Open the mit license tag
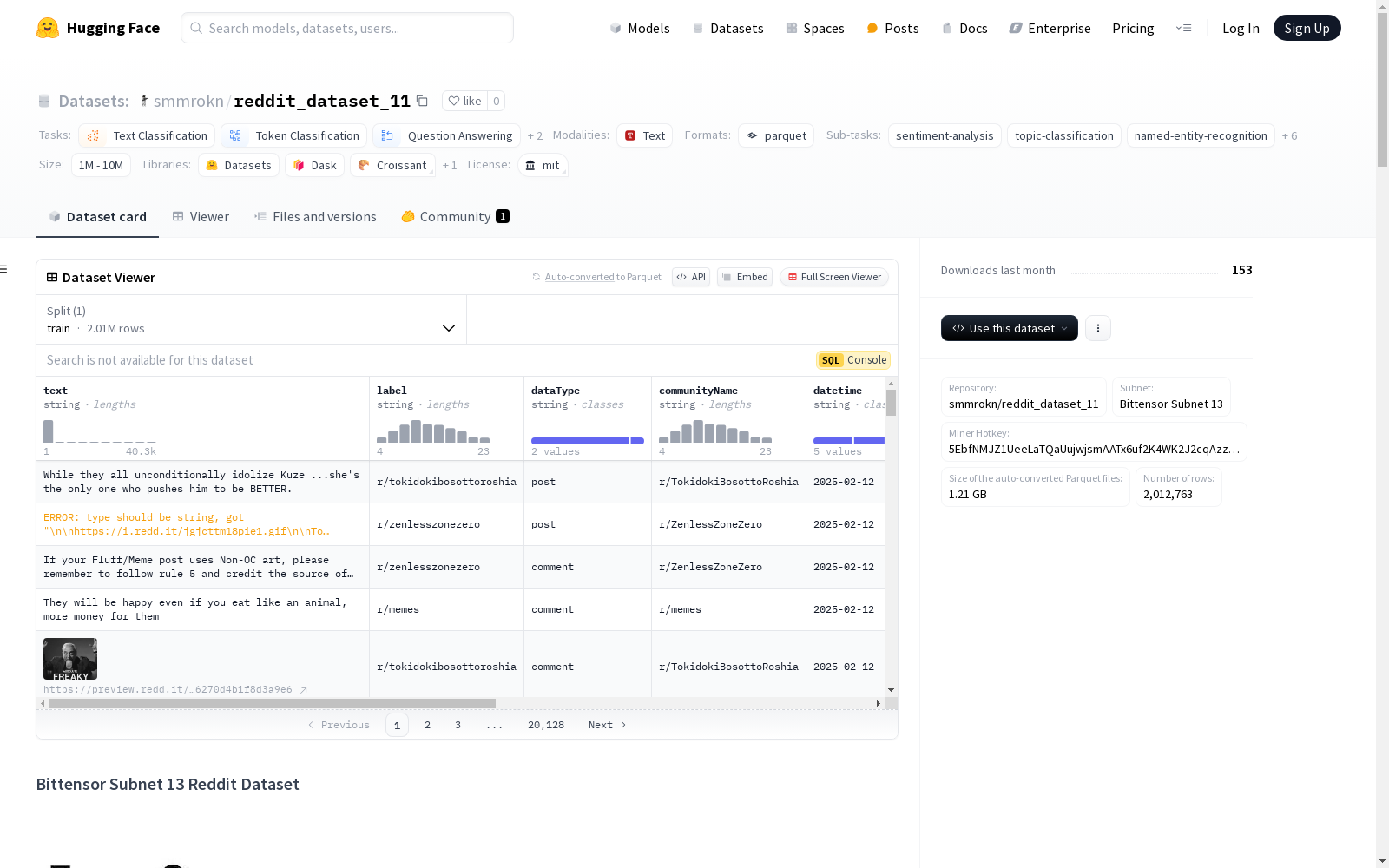Viewport: 1389px width, 868px height. (543, 165)
